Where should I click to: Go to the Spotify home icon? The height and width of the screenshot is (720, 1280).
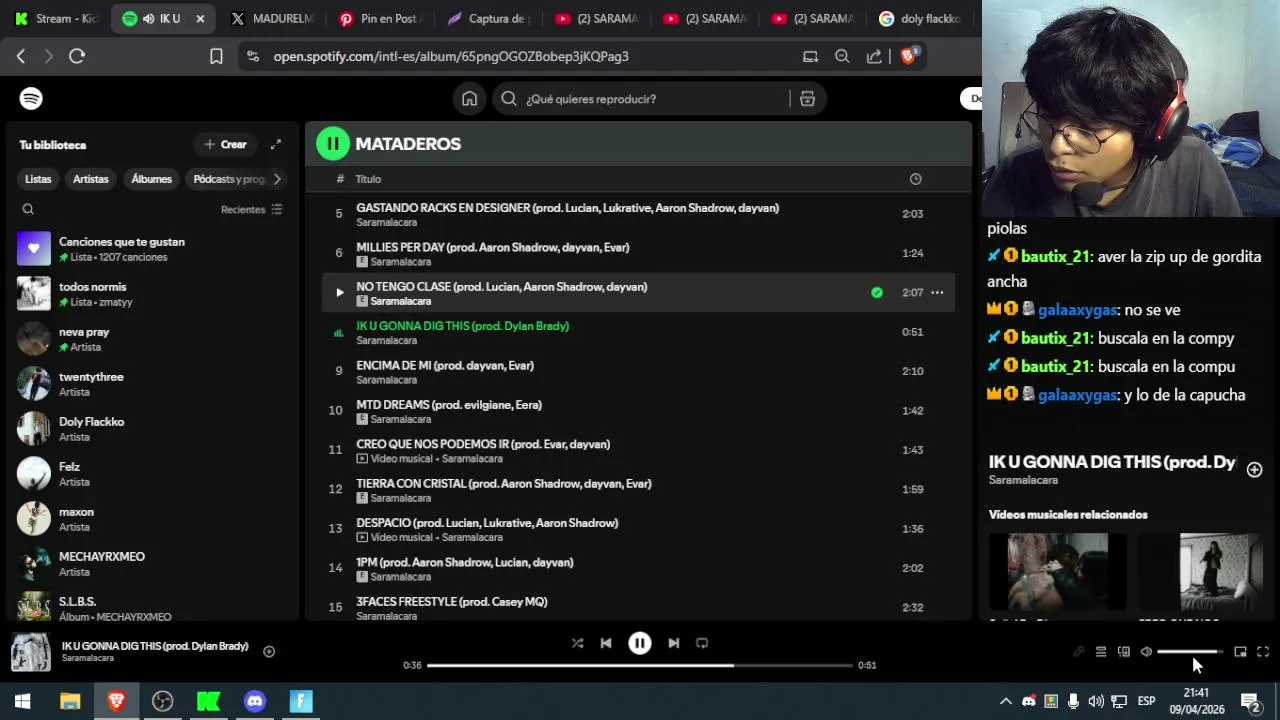[x=469, y=98]
